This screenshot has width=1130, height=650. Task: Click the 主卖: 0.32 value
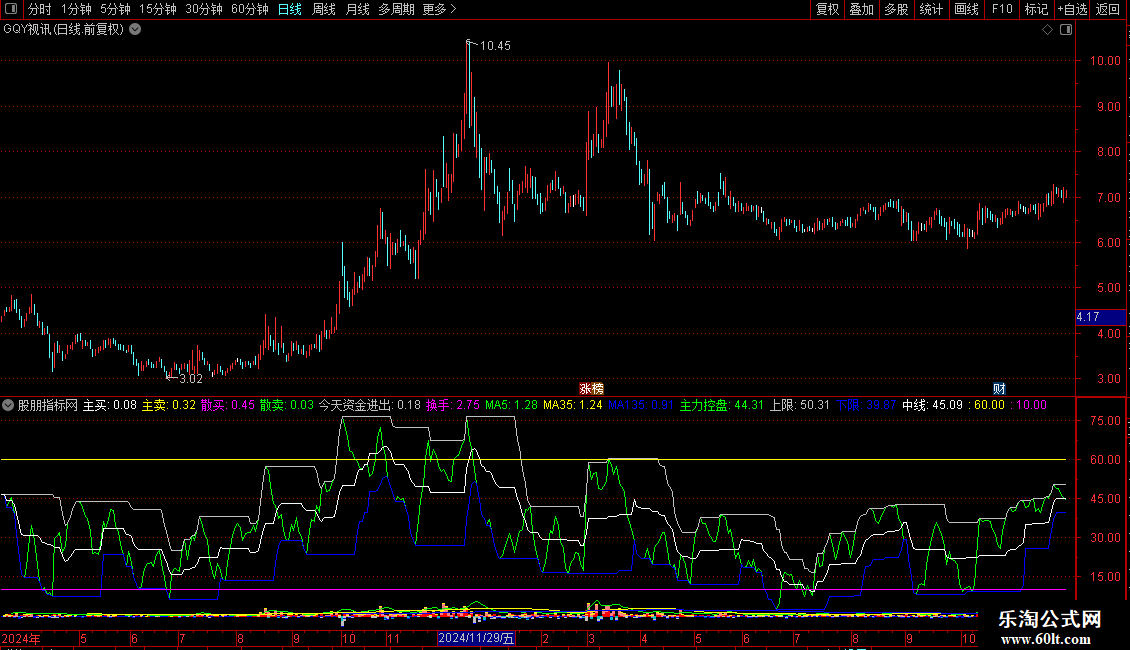click(x=169, y=405)
